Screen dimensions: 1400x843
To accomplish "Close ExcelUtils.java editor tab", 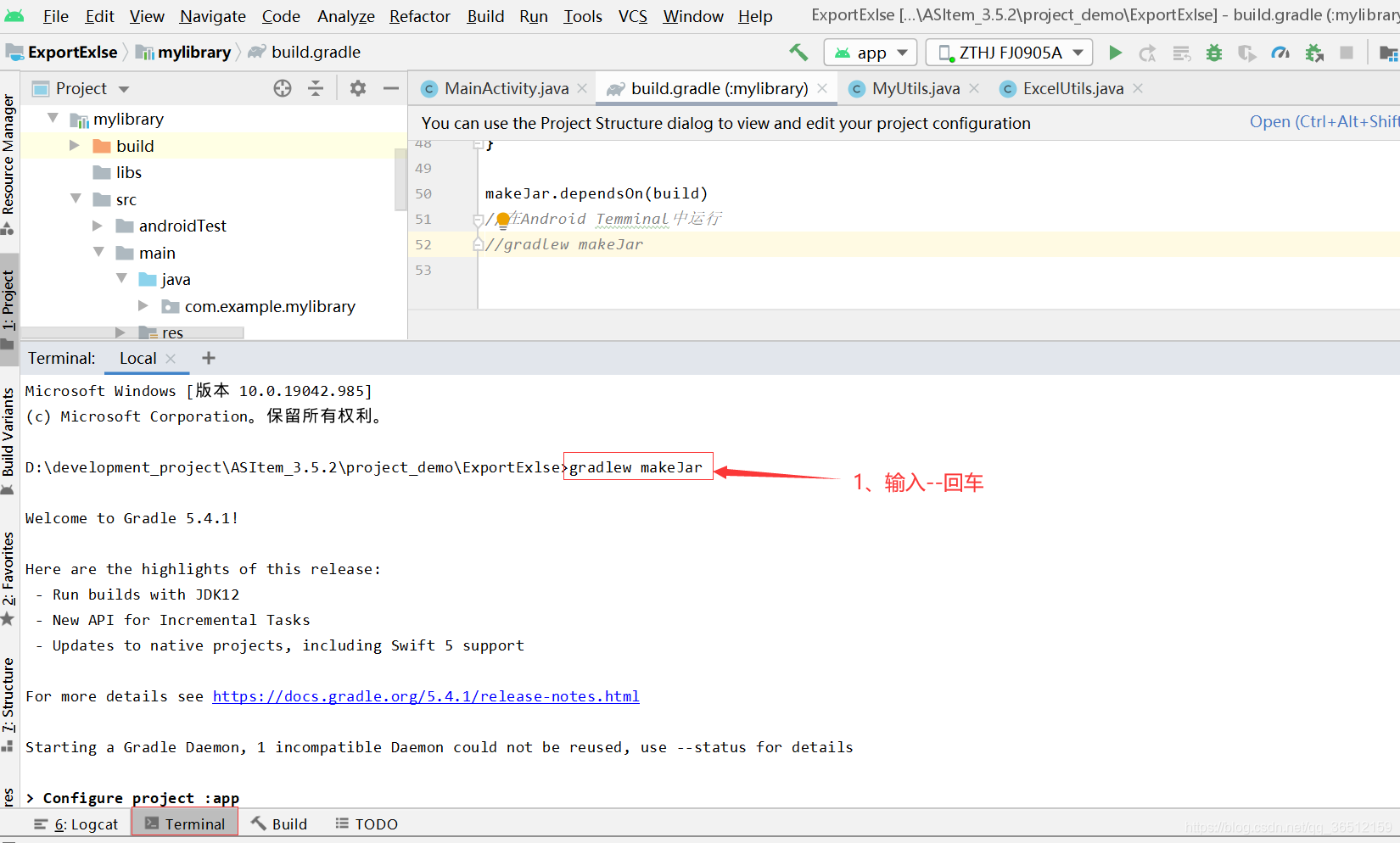I will point(1138,88).
